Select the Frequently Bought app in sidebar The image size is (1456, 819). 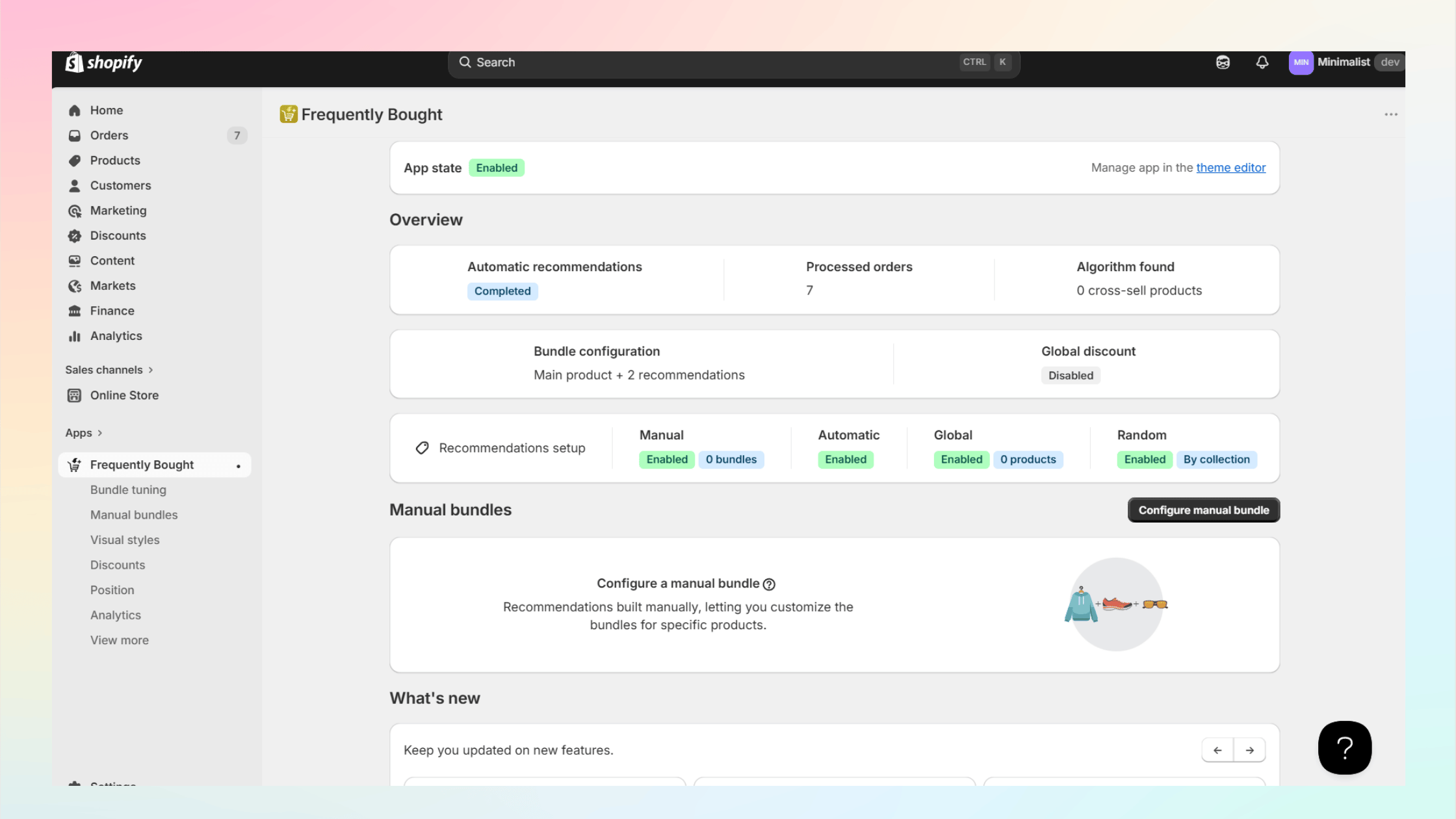coord(155,465)
